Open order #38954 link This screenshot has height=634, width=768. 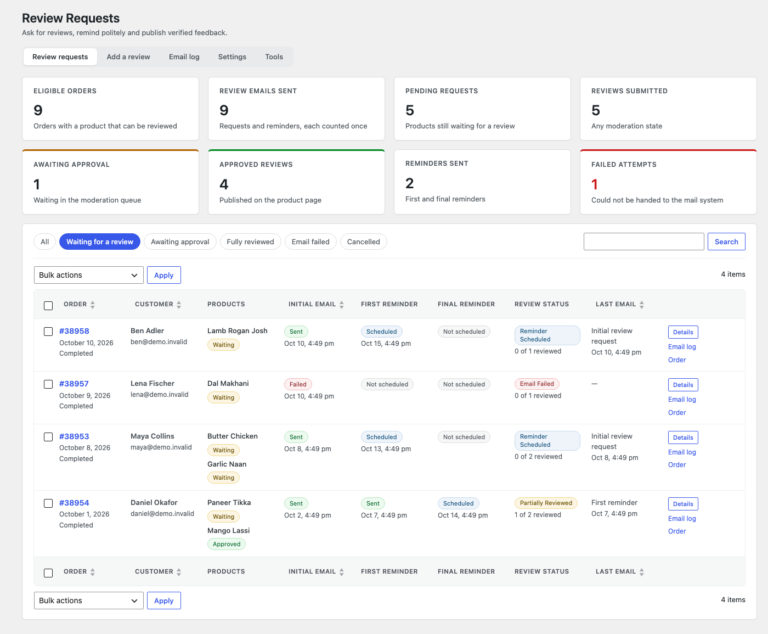tap(74, 503)
